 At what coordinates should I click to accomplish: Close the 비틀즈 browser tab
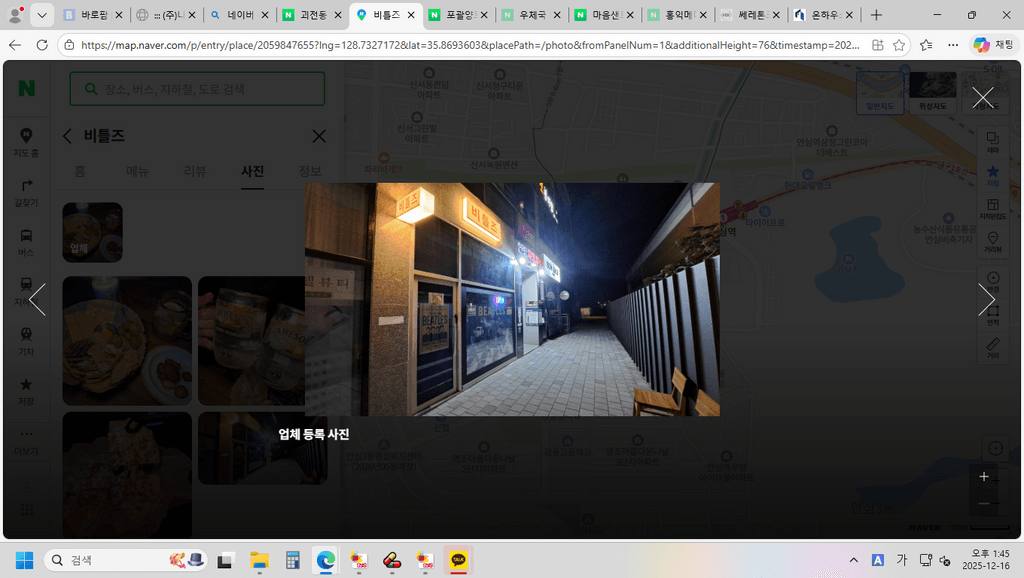411,14
